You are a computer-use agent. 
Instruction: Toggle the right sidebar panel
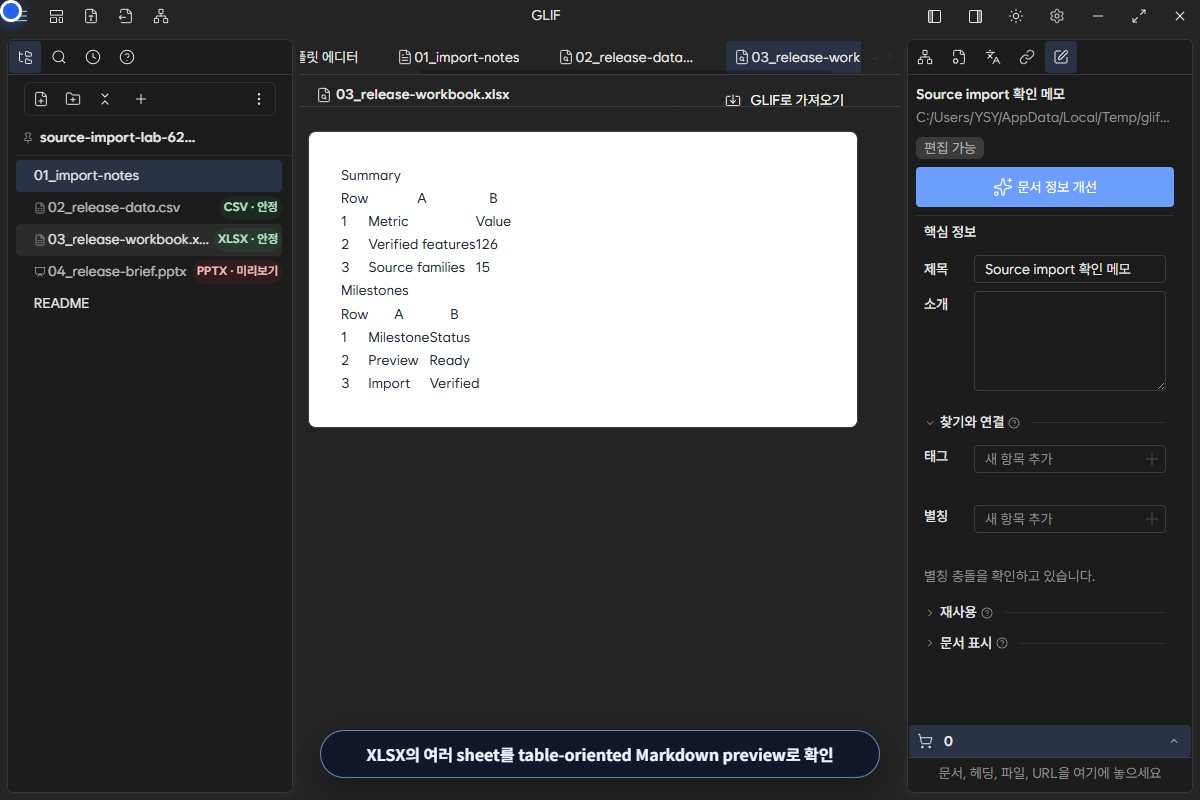pyautogui.click(x=975, y=16)
